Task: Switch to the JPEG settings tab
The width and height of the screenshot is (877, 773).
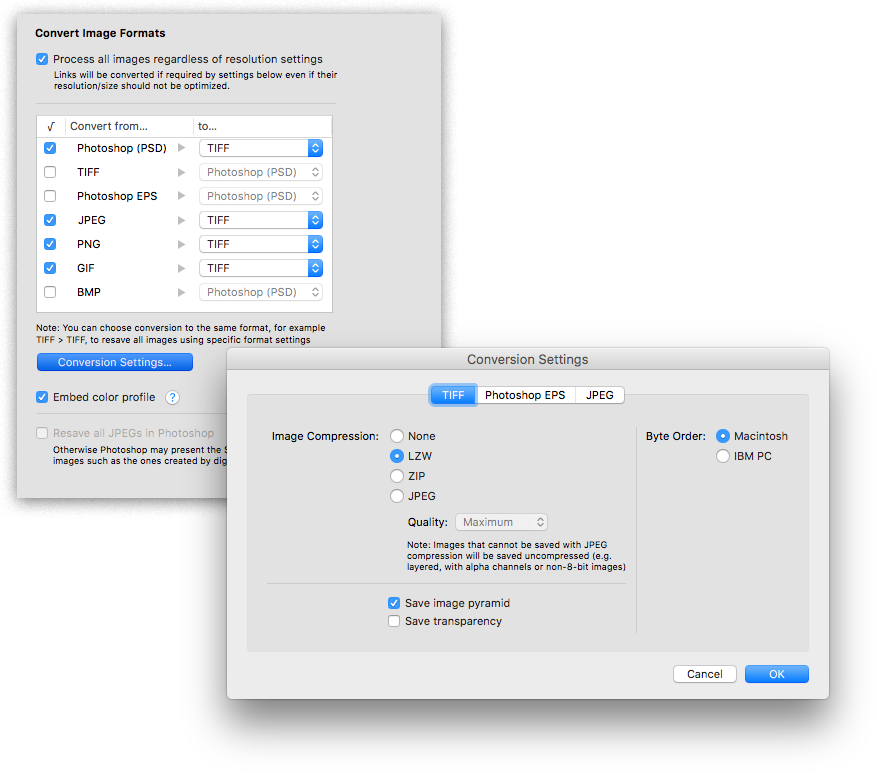Action: [x=600, y=395]
